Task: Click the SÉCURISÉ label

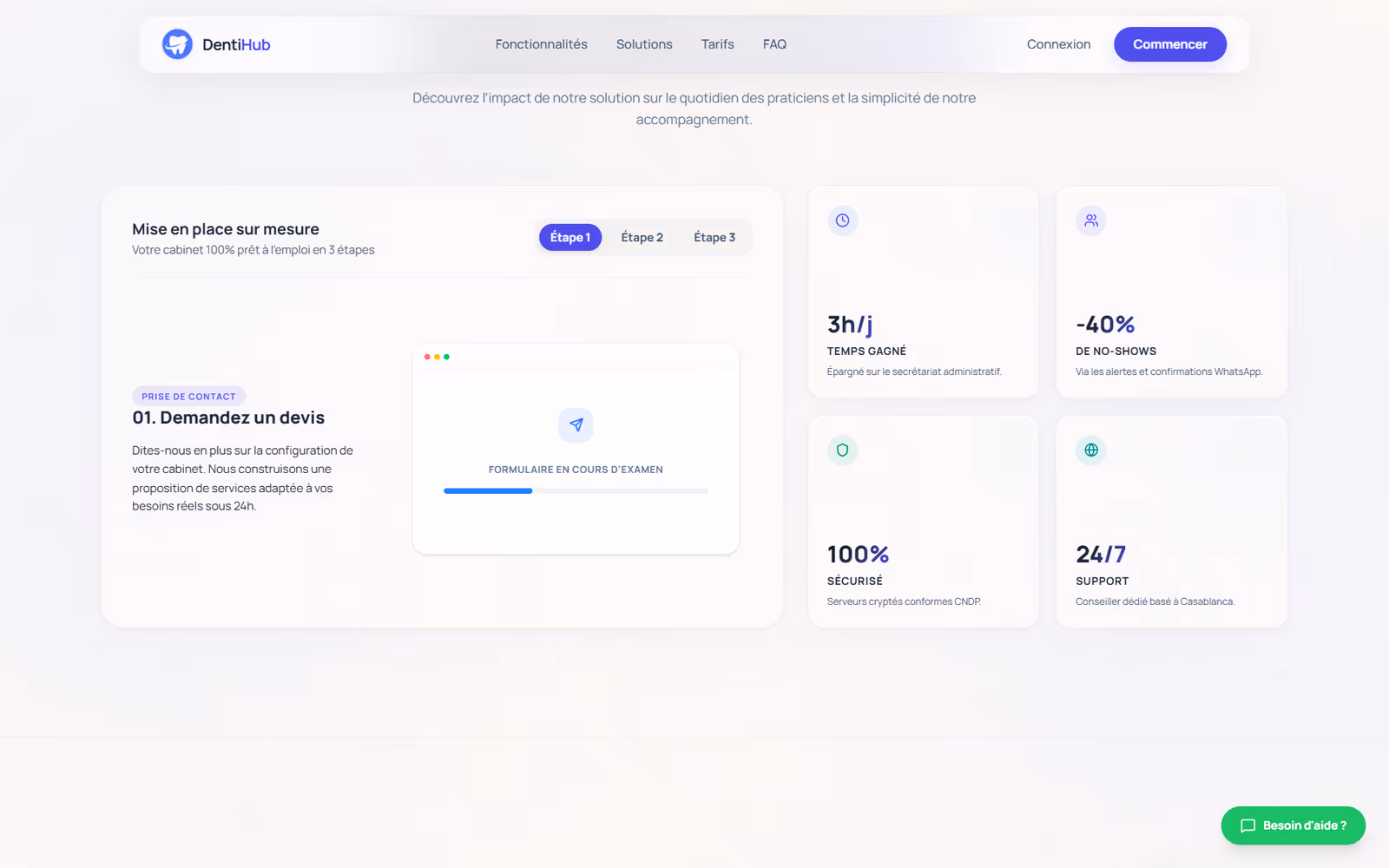Action: (855, 581)
